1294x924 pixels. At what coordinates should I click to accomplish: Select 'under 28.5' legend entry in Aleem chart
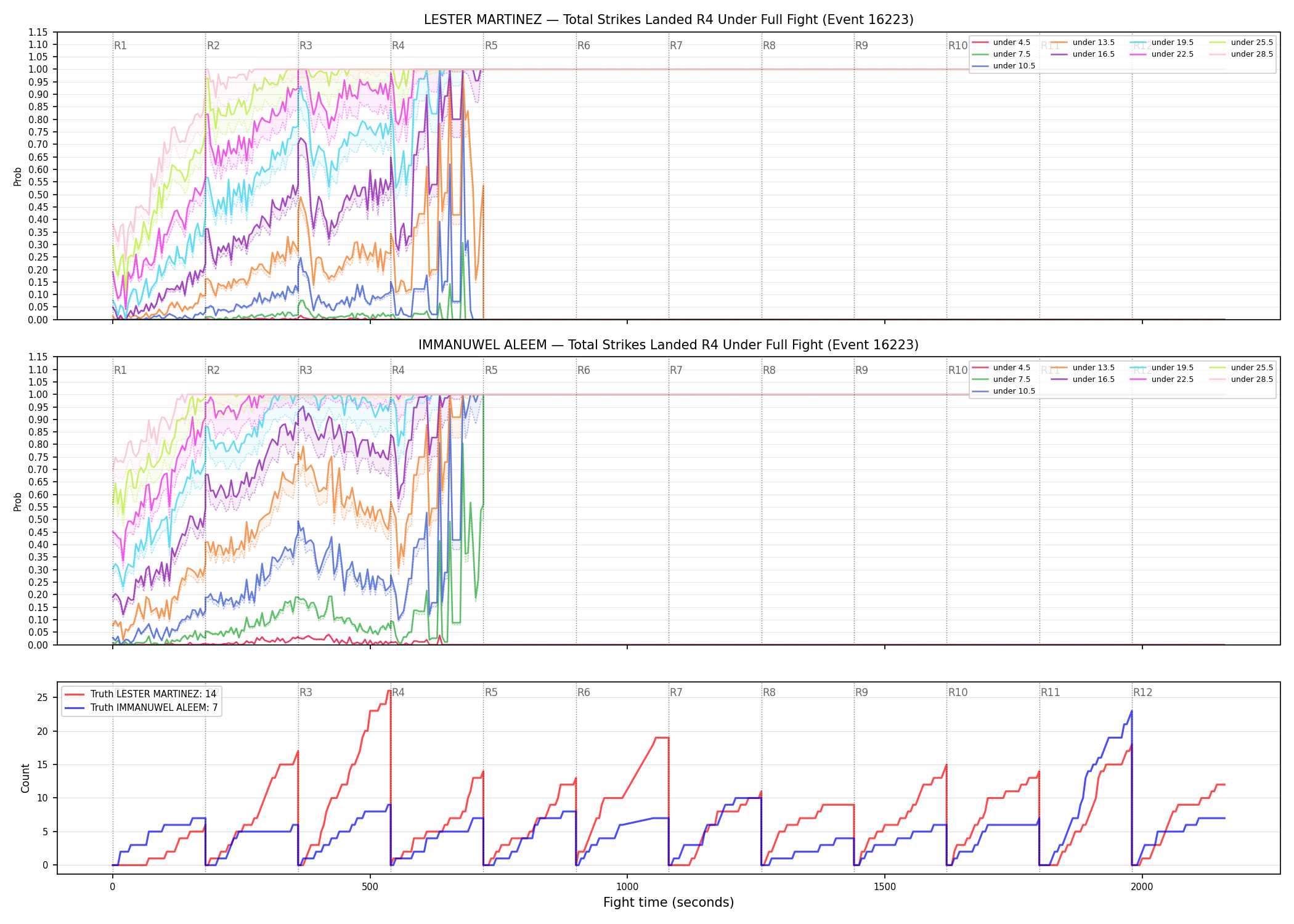(1242, 379)
